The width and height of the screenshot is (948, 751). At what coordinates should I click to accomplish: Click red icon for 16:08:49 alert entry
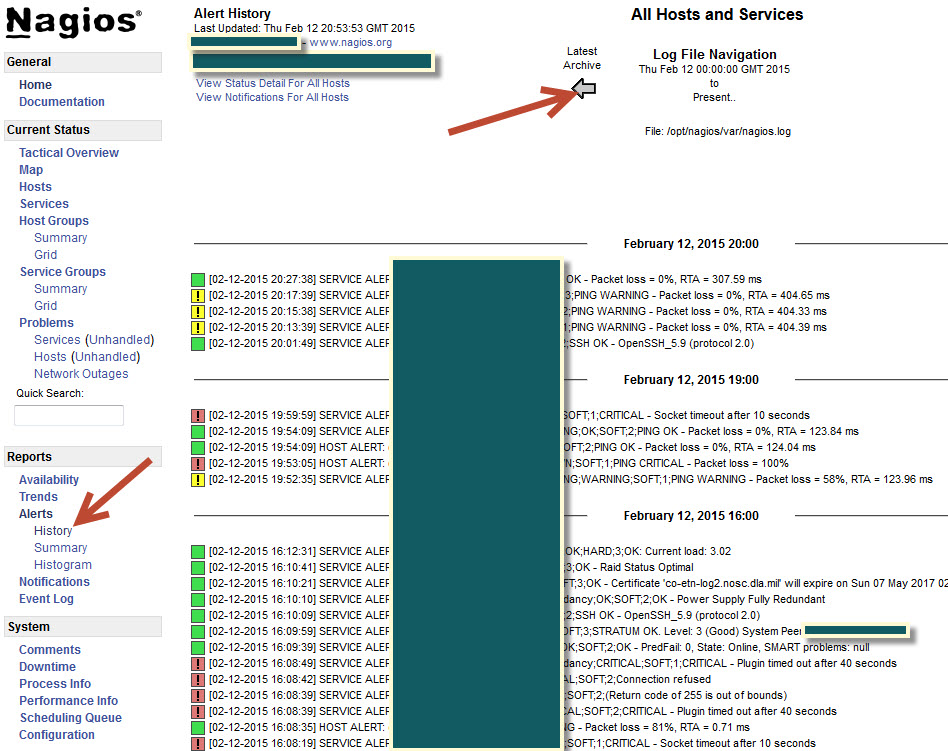198,664
